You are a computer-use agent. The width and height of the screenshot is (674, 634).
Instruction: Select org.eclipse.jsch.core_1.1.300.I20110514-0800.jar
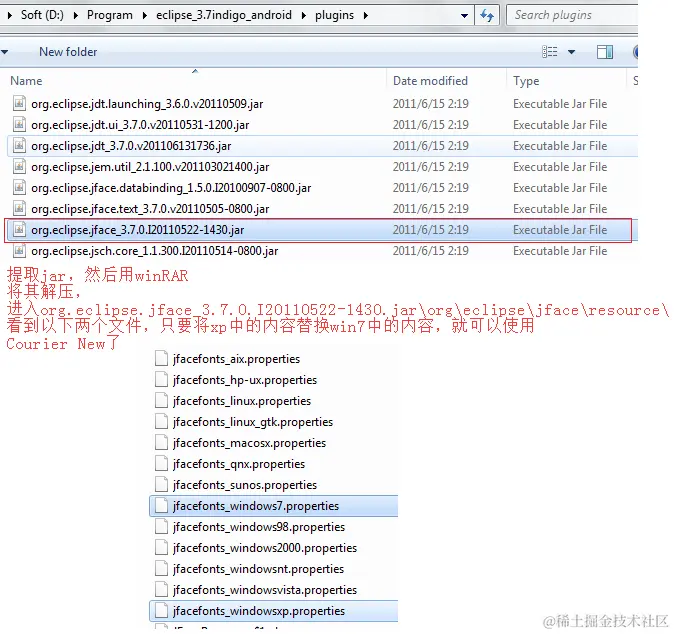[155, 251]
